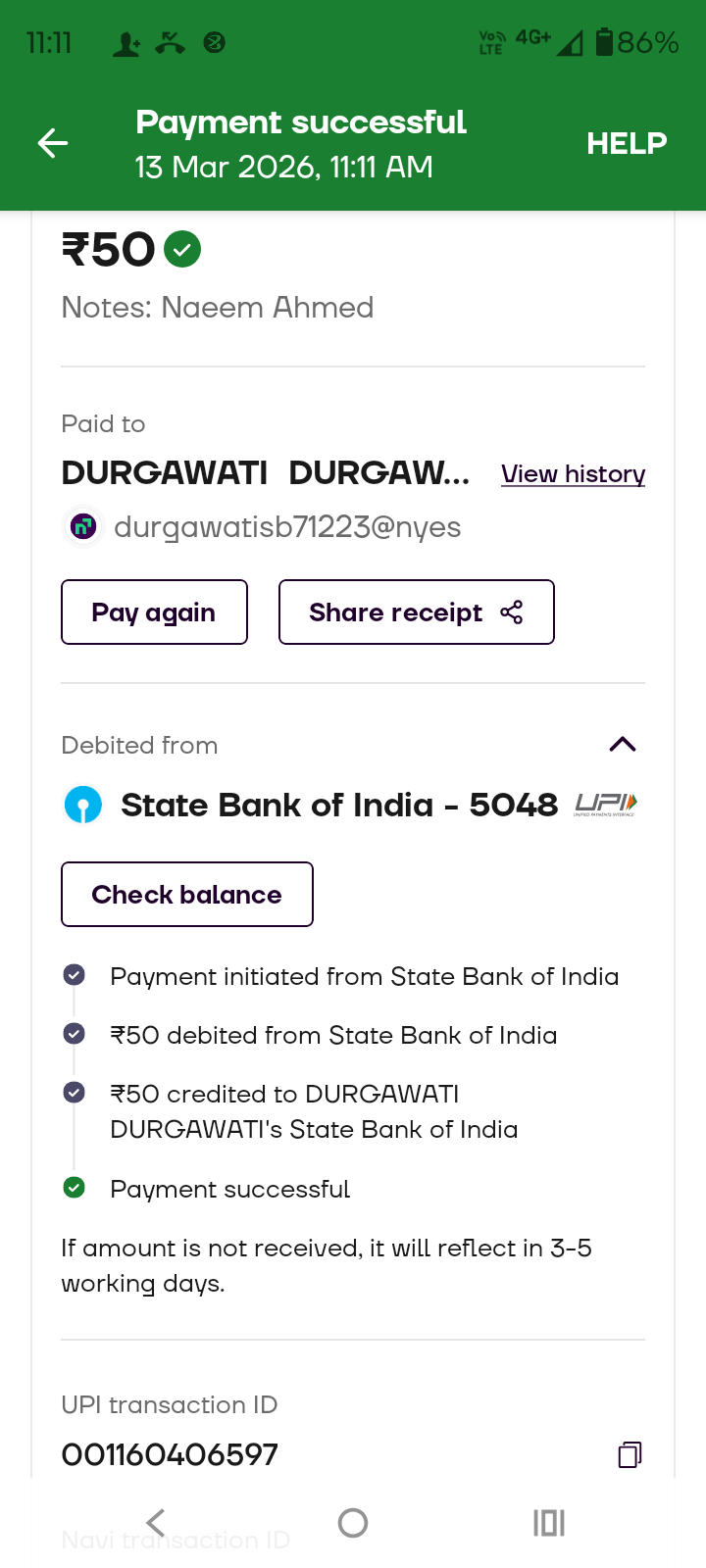Tap the payee's Navi UPI avatar icon

(83, 526)
